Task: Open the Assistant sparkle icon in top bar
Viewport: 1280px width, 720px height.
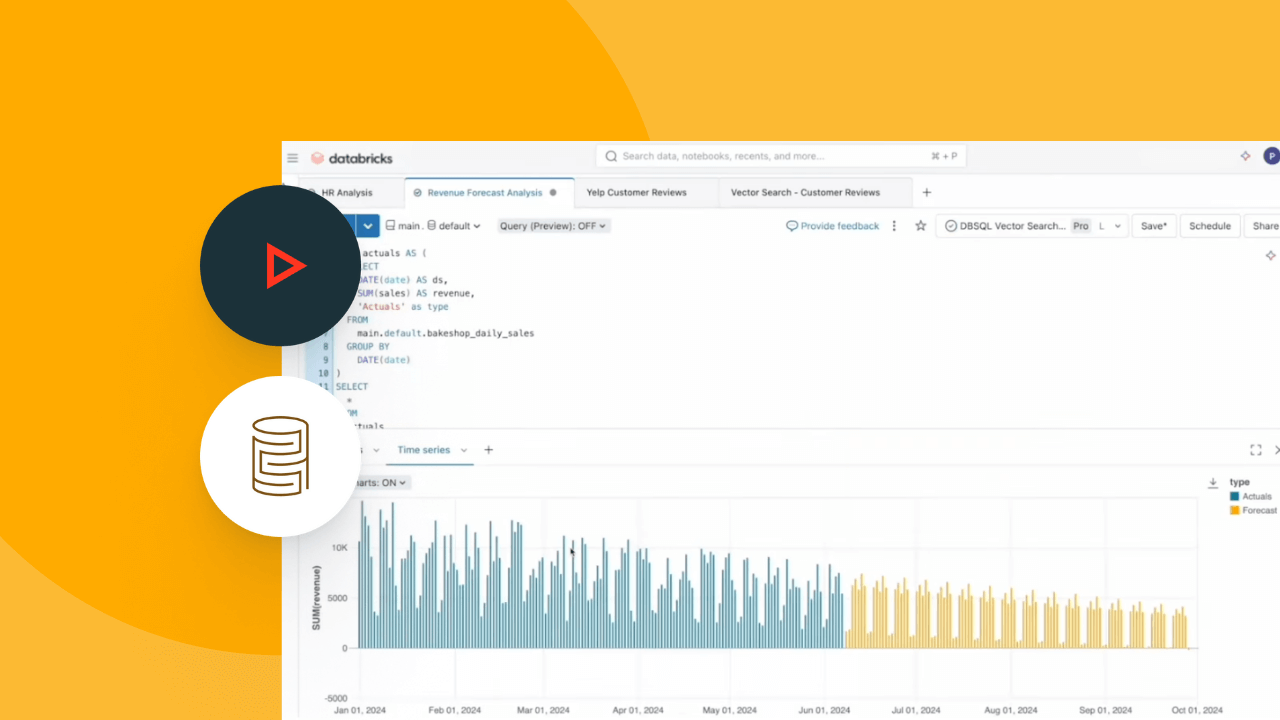Action: pyautogui.click(x=1245, y=156)
